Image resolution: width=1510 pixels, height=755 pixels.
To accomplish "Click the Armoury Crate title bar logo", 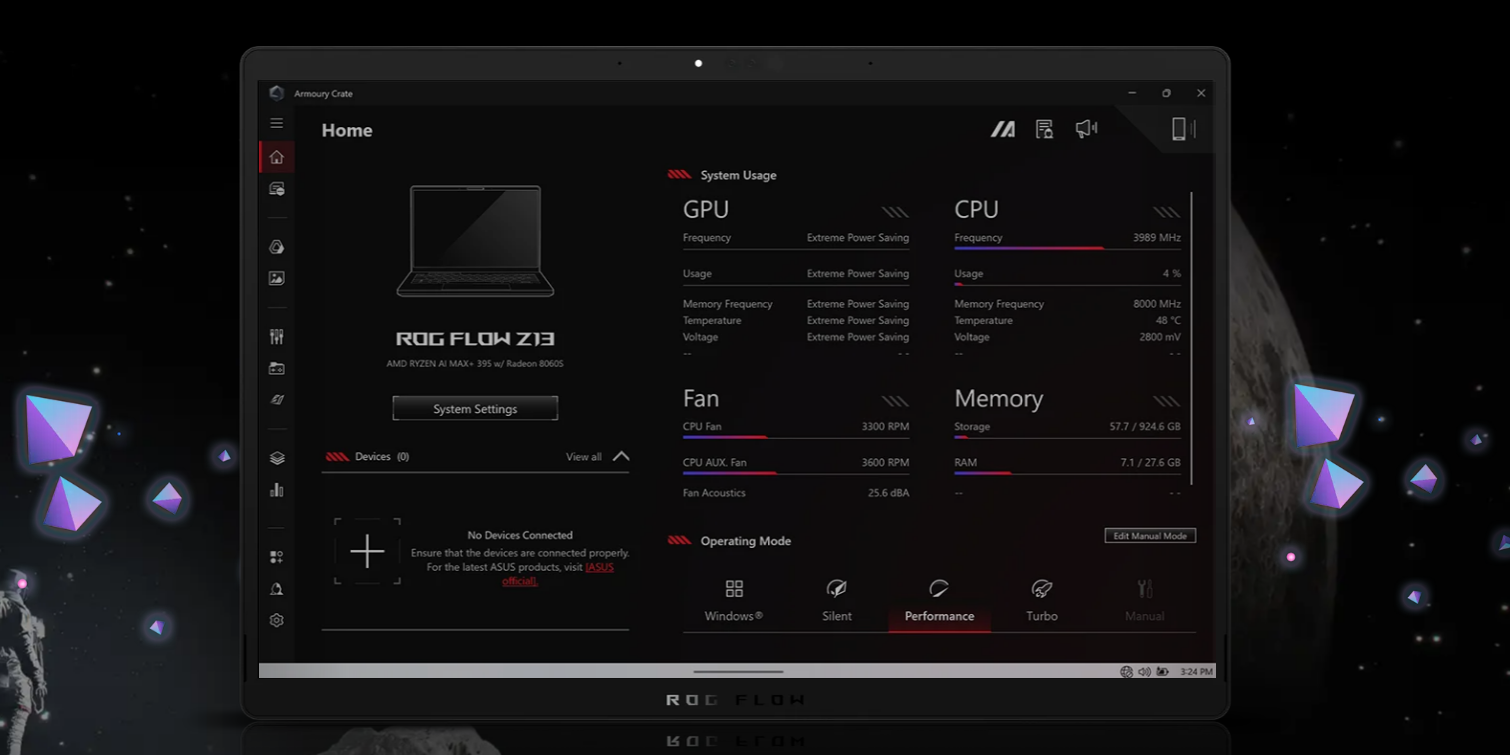I will [277, 93].
